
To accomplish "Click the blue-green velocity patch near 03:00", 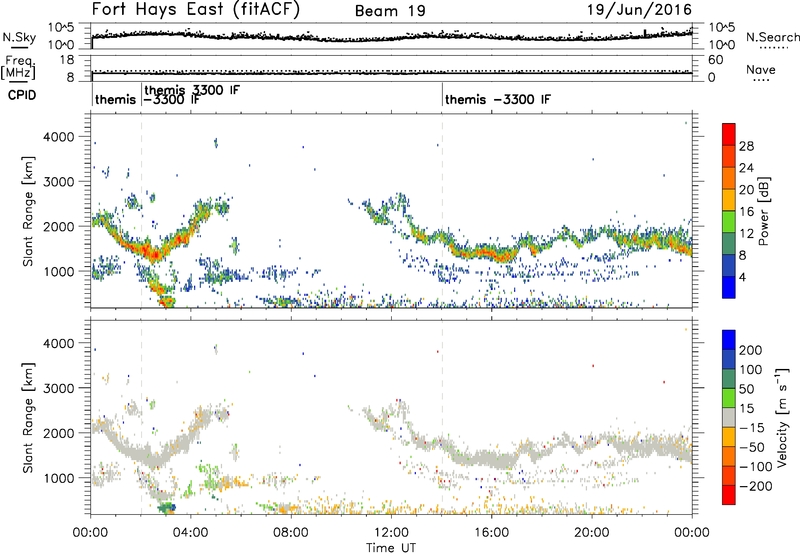I will pos(167,508).
